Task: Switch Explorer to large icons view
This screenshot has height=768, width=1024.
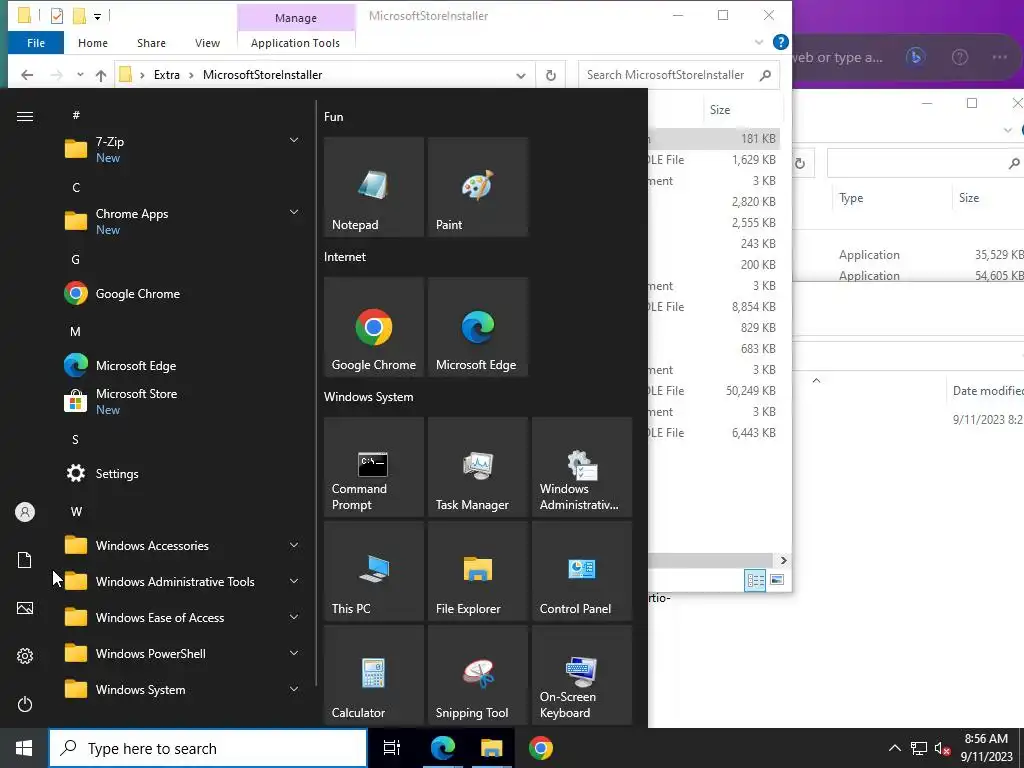Action: coord(777,580)
